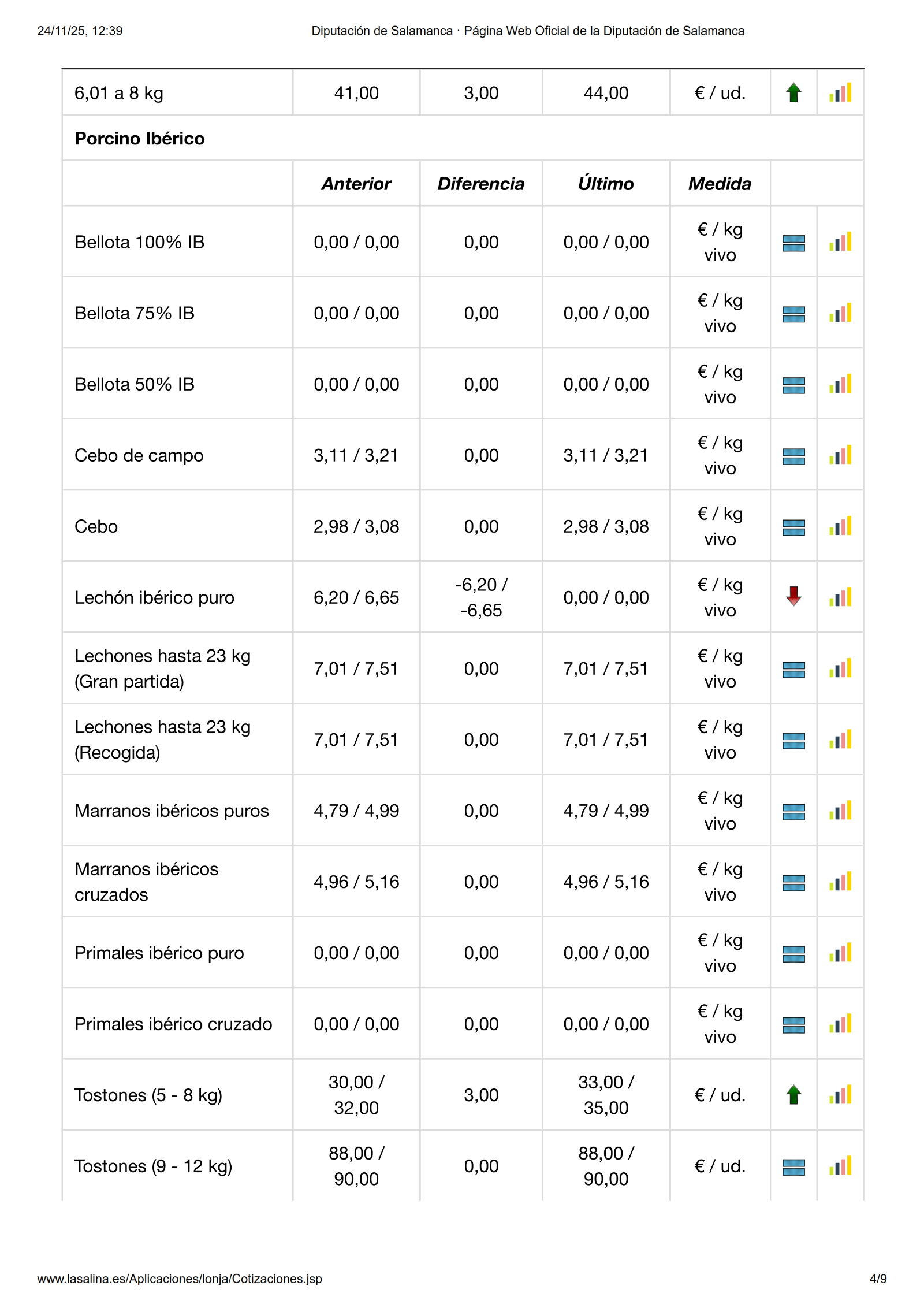924x1308 pixels.
Task: Click the chart icon for Bellota 100% IB
Action: (840, 242)
